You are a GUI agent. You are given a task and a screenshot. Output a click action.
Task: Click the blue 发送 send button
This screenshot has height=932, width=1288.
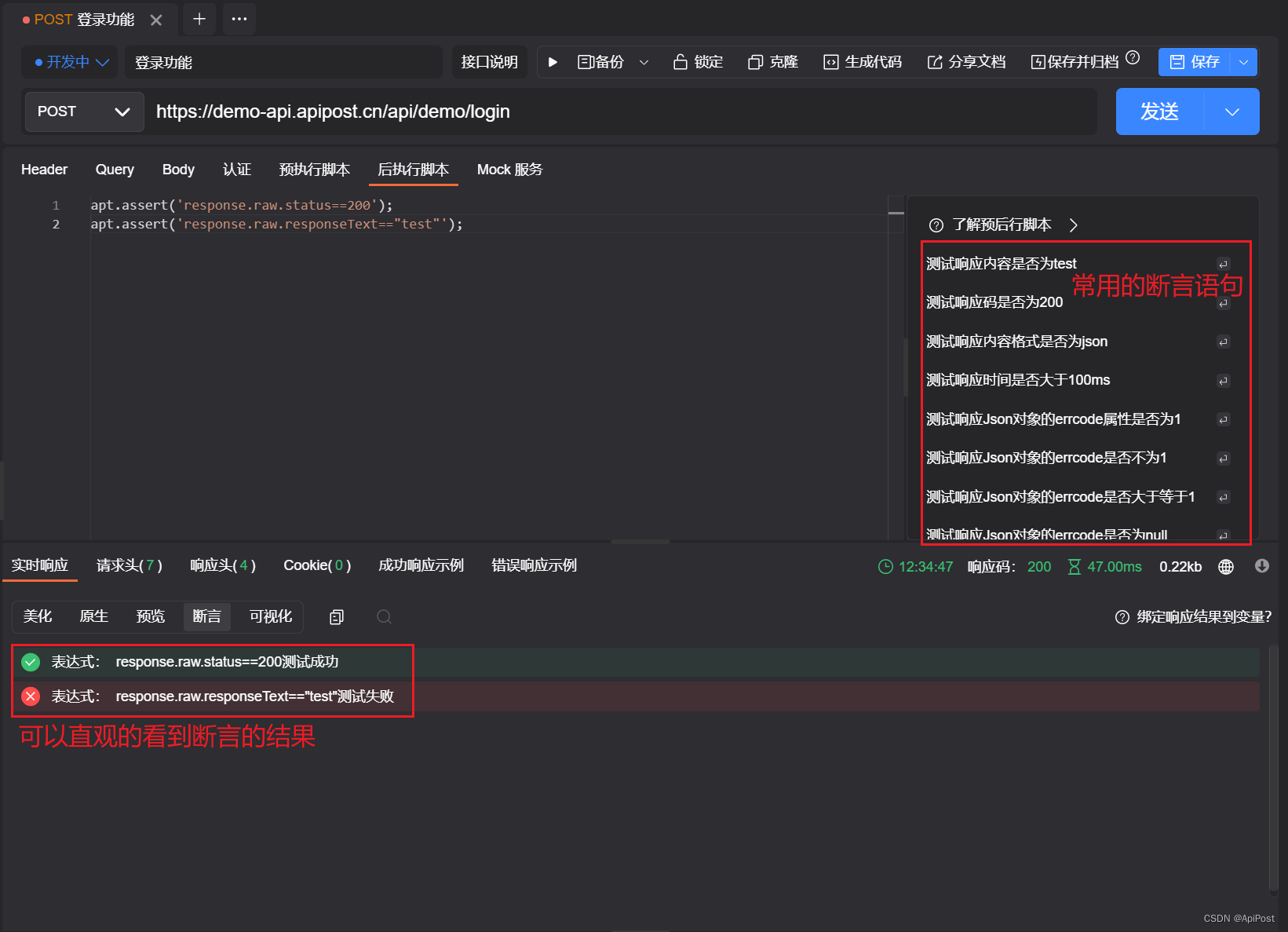point(1159,111)
